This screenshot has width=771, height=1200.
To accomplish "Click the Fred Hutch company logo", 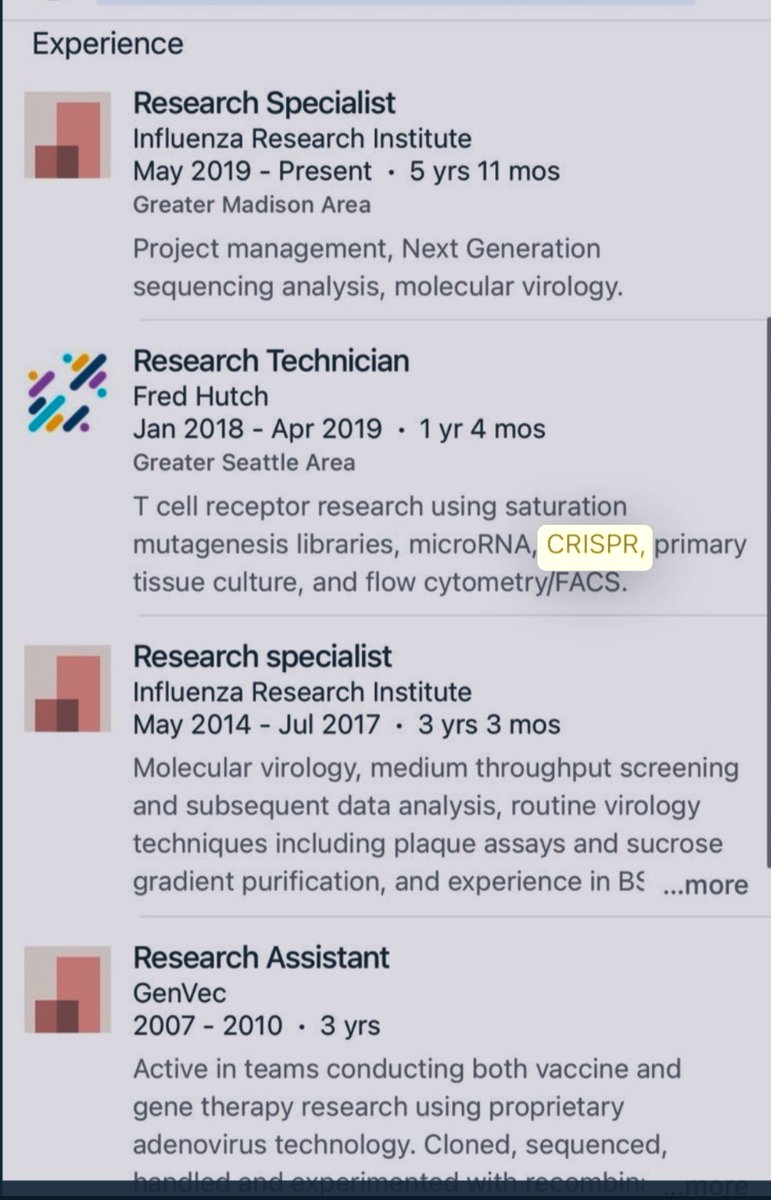I will click(x=67, y=393).
